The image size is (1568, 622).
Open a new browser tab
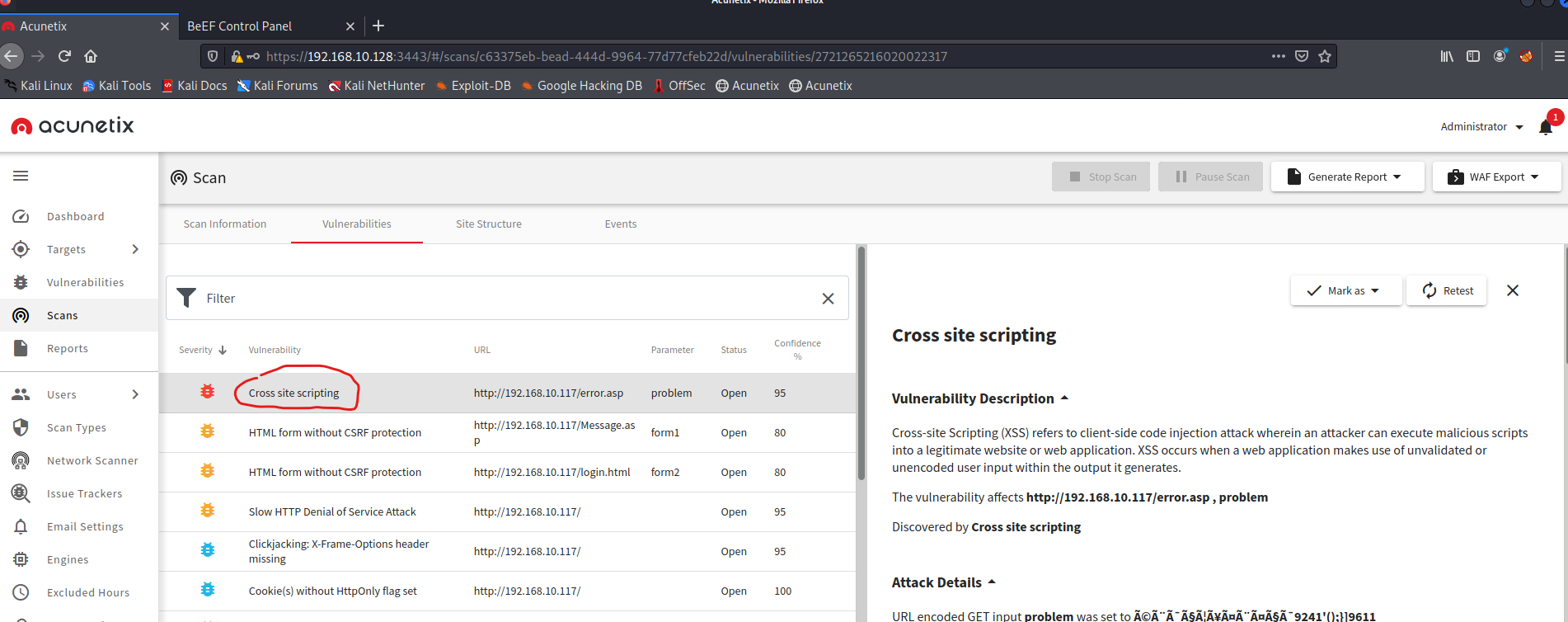point(378,26)
